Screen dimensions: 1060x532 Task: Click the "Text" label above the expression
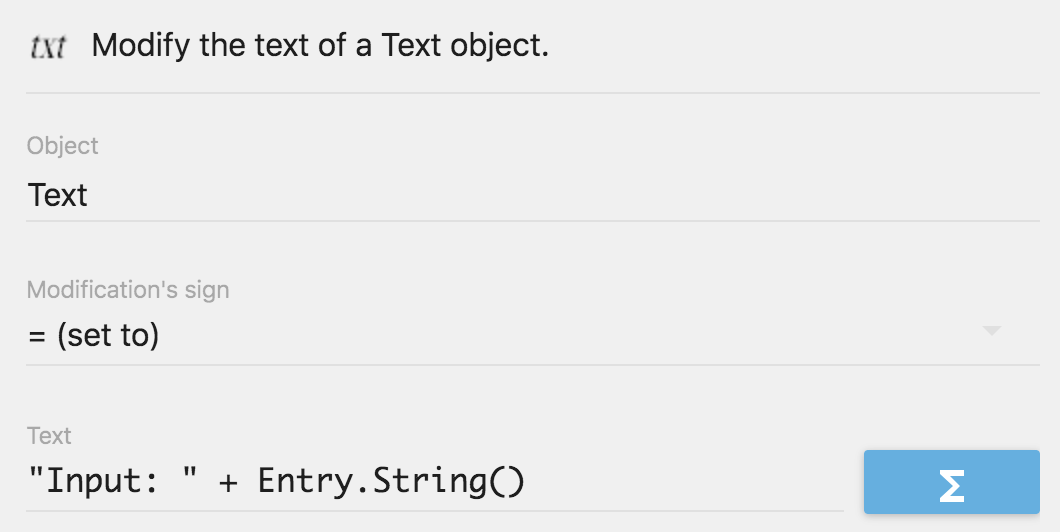pos(49,436)
